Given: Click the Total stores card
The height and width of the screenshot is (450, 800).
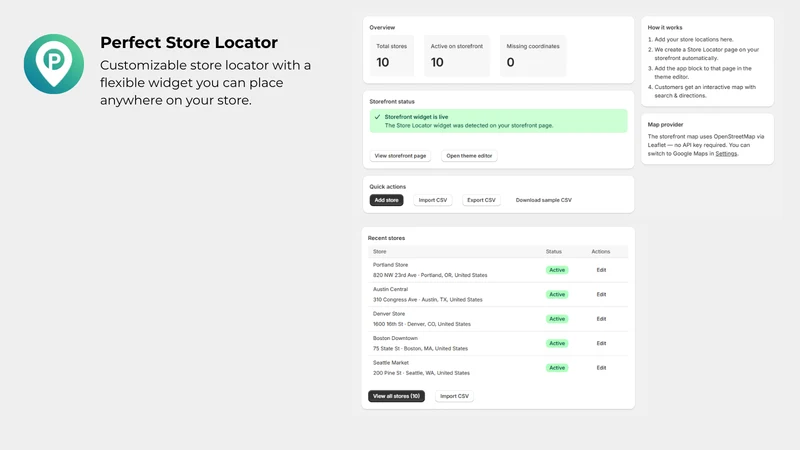Looking at the screenshot, I should coord(391,56).
